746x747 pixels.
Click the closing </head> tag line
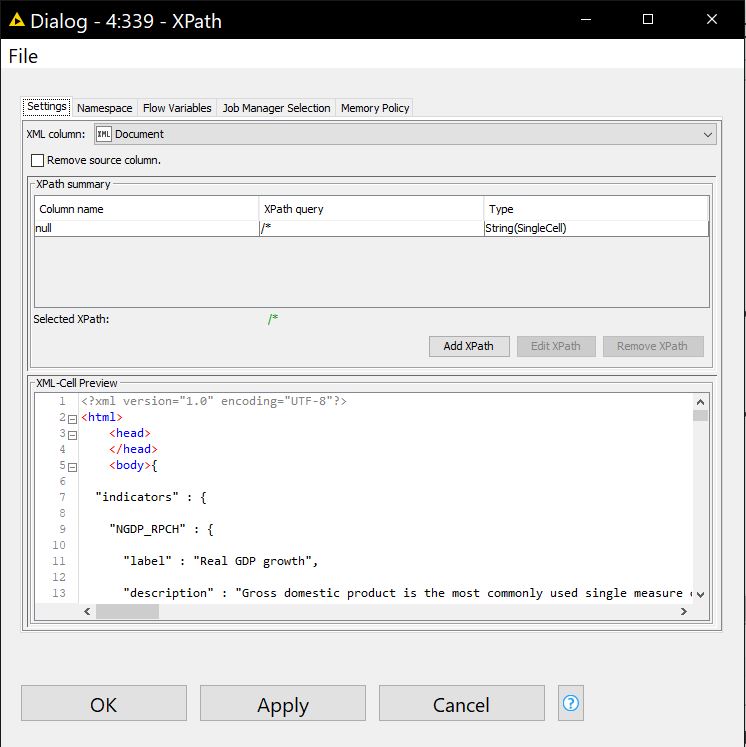pyautogui.click(x=133, y=449)
